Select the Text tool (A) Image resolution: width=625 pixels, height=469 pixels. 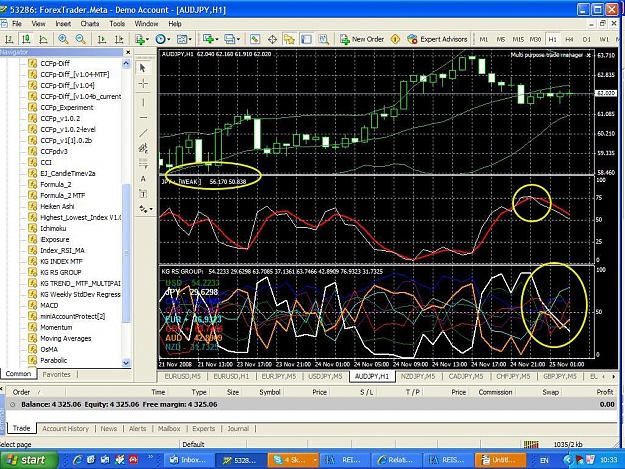[x=143, y=179]
